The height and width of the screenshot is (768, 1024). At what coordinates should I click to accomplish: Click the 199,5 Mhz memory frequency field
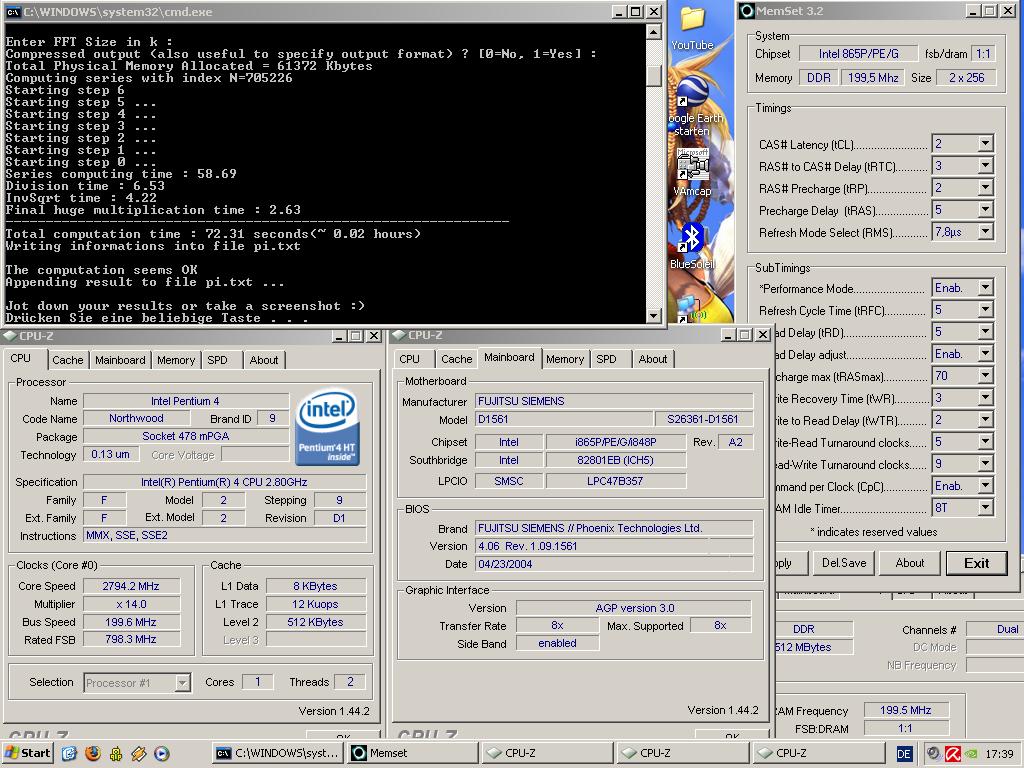[873, 78]
